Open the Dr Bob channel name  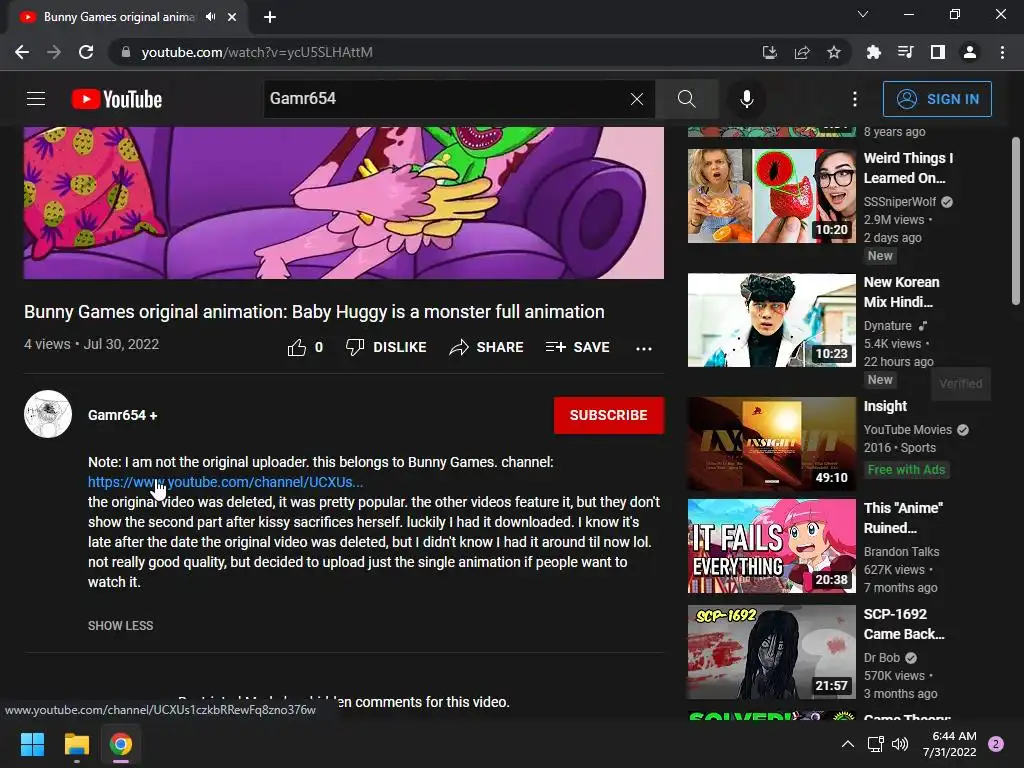coord(882,658)
